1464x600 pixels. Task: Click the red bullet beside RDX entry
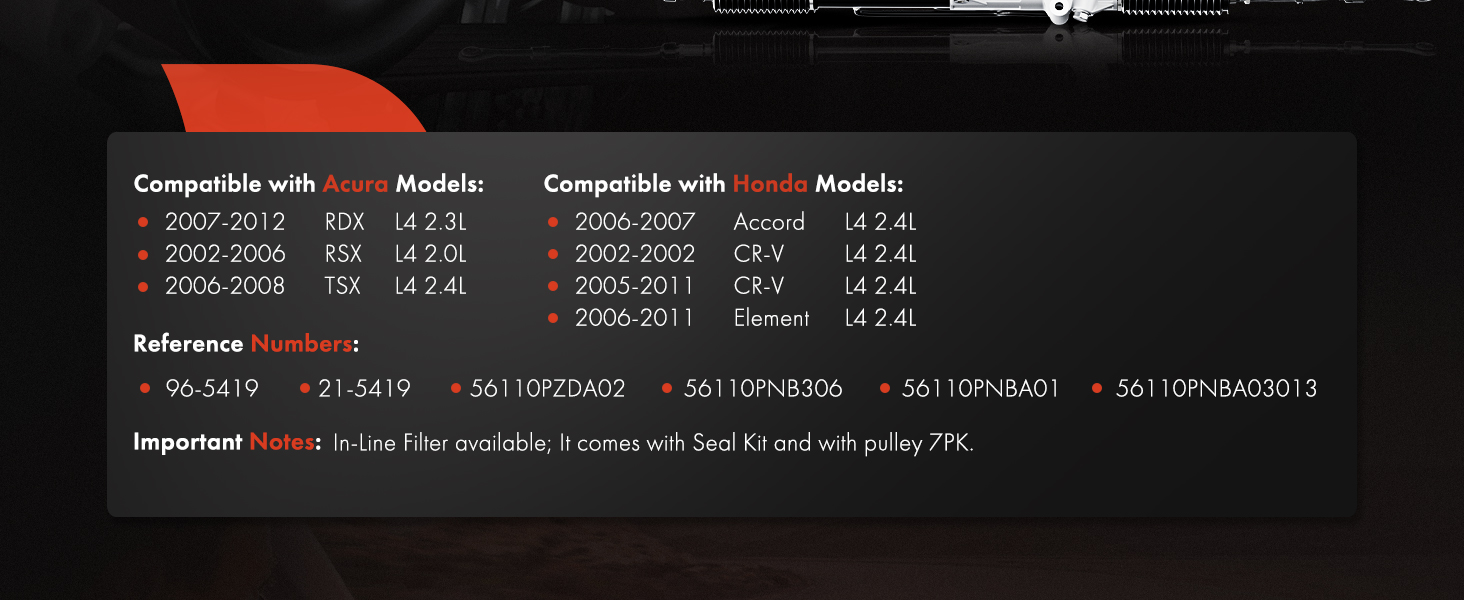(143, 222)
